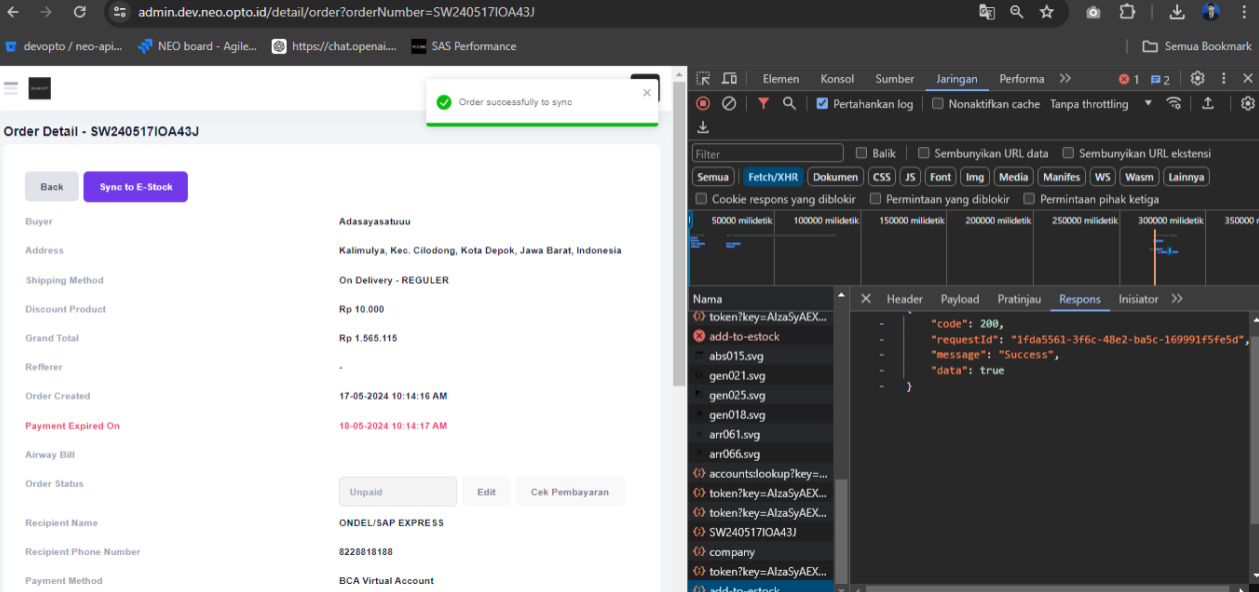Close the request detail pane
This screenshot has height=592, width=1259.
[x=866, y=299]
